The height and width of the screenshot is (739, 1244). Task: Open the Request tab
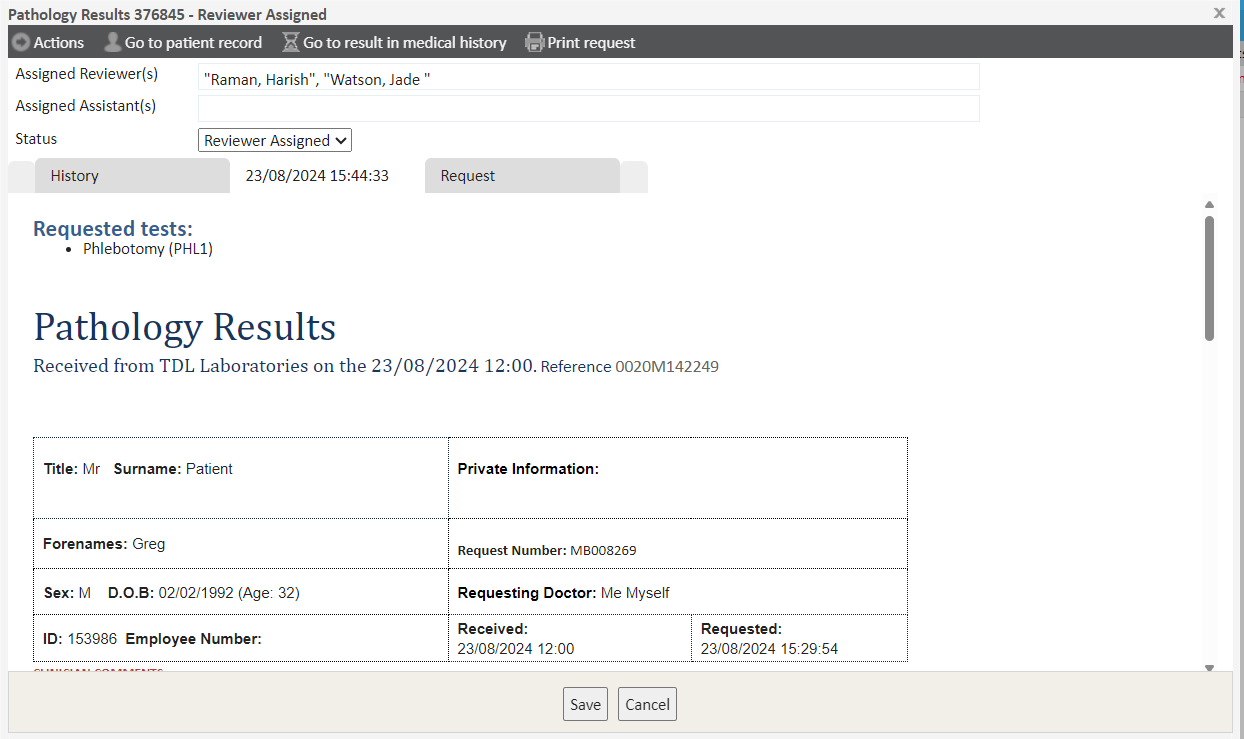(522, 176)
